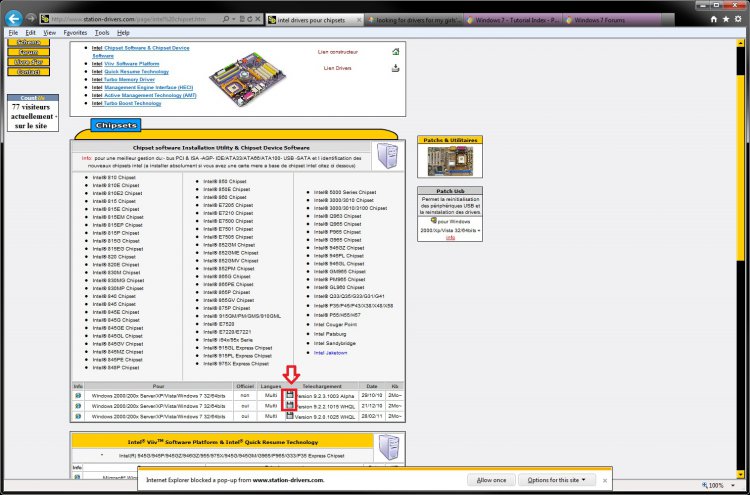Open the Favorites menu
This screenshot has height=495, width=750.
(x=75, y=33)
